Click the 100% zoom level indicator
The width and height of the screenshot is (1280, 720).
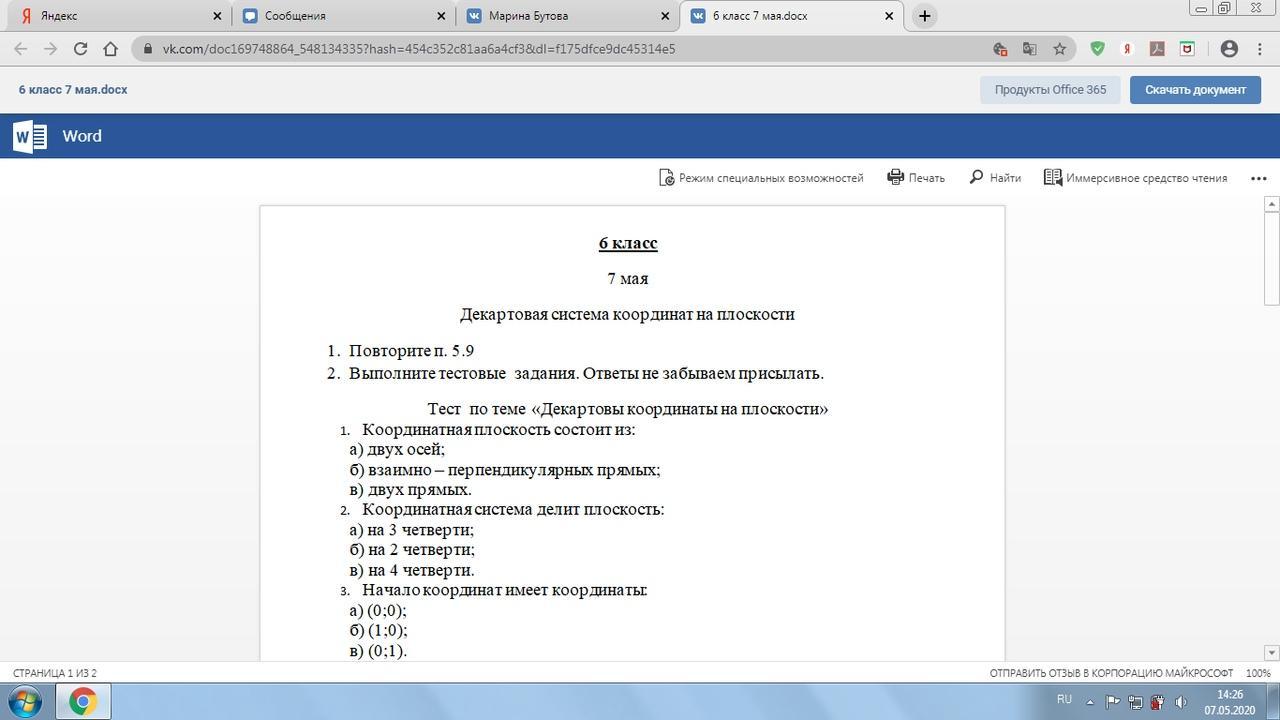tap(1258, 673)
